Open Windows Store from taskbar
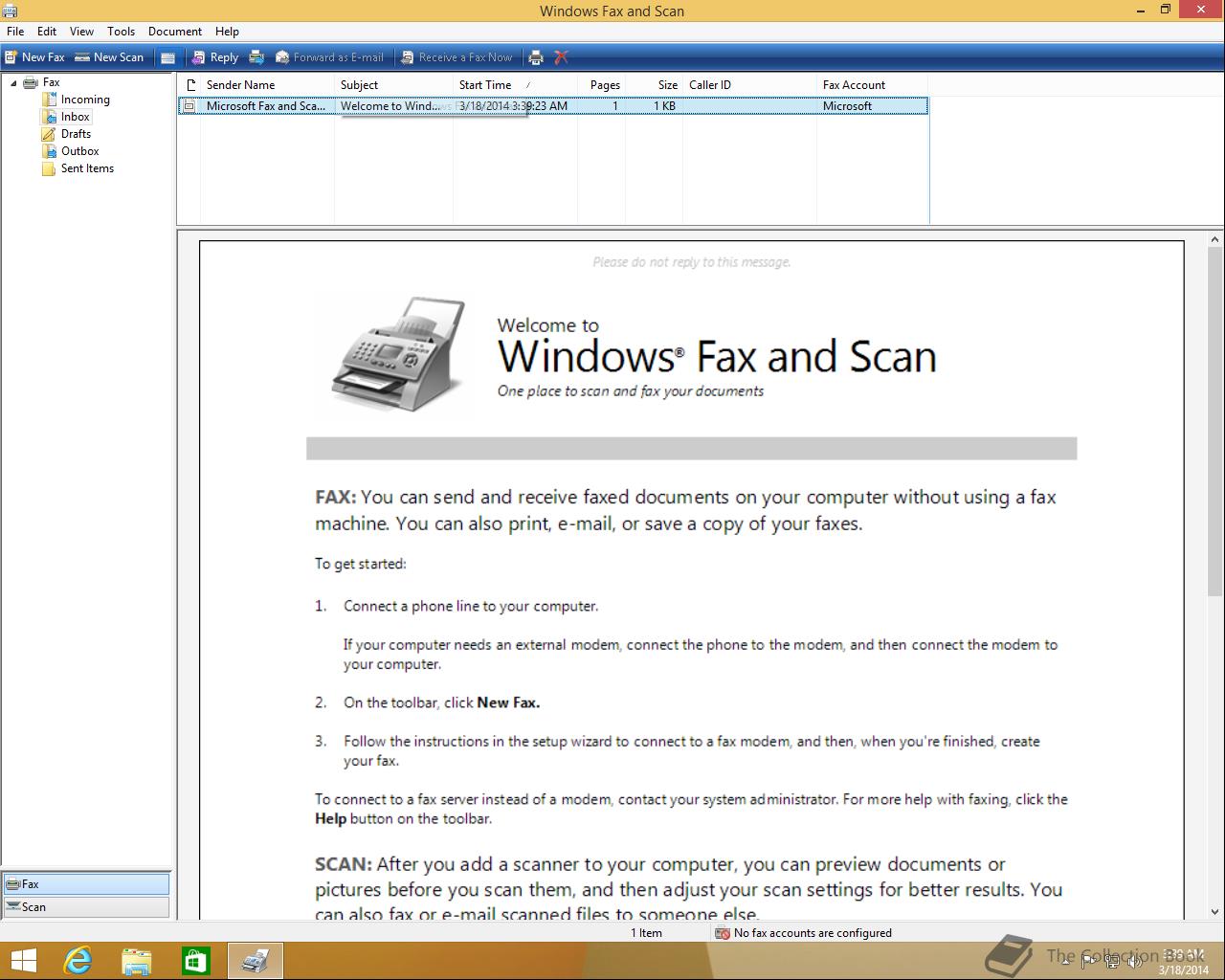The image size is (1225, 980). coord(196,961)
